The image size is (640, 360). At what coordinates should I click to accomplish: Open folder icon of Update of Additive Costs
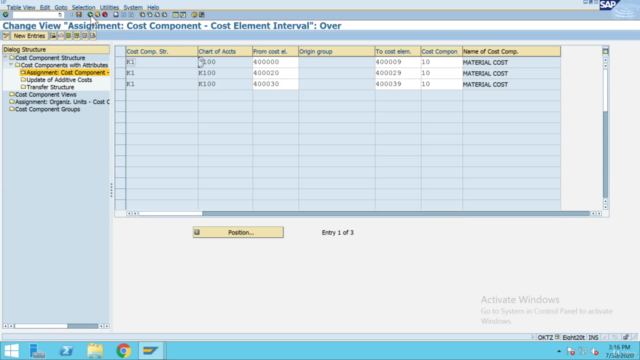pyautogui.click(x=23, y=80)
